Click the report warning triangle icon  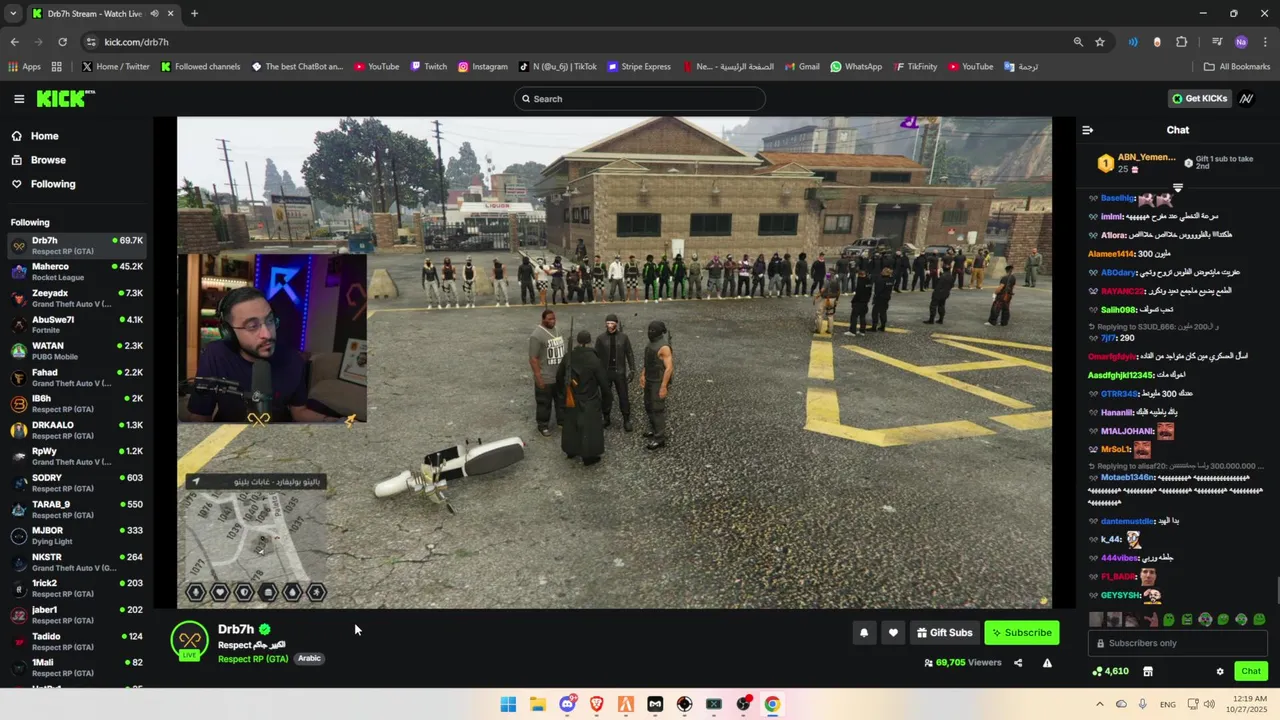coord(1047,663)
